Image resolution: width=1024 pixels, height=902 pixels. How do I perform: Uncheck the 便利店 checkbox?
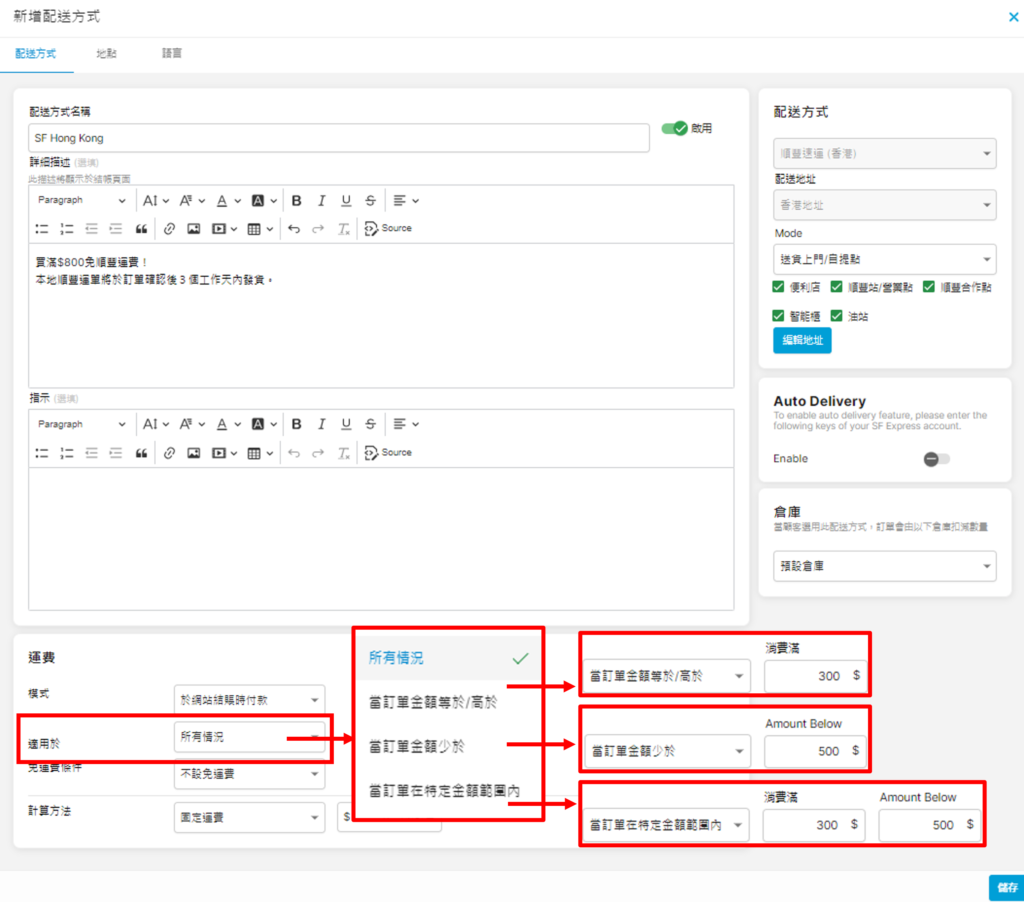[779, 287]
